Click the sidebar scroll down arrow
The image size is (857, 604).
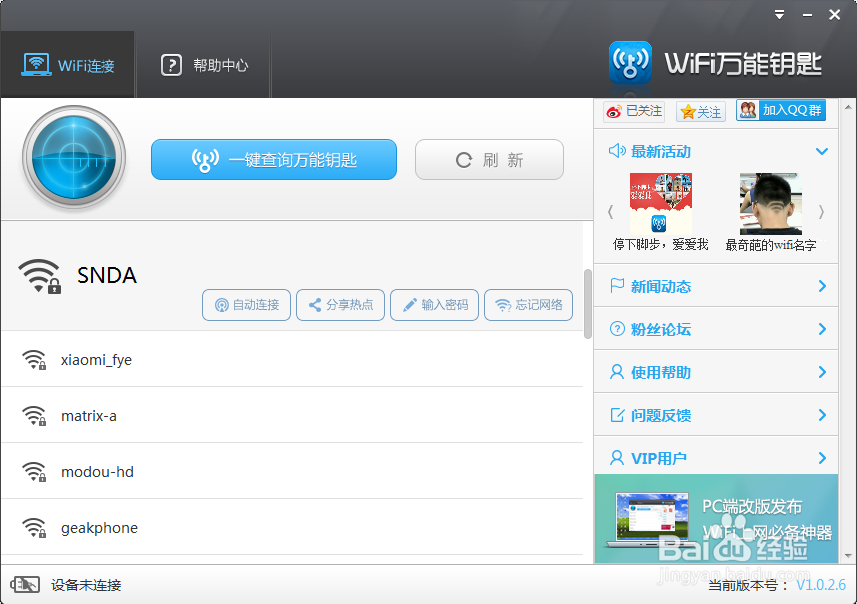pos(848,556)
